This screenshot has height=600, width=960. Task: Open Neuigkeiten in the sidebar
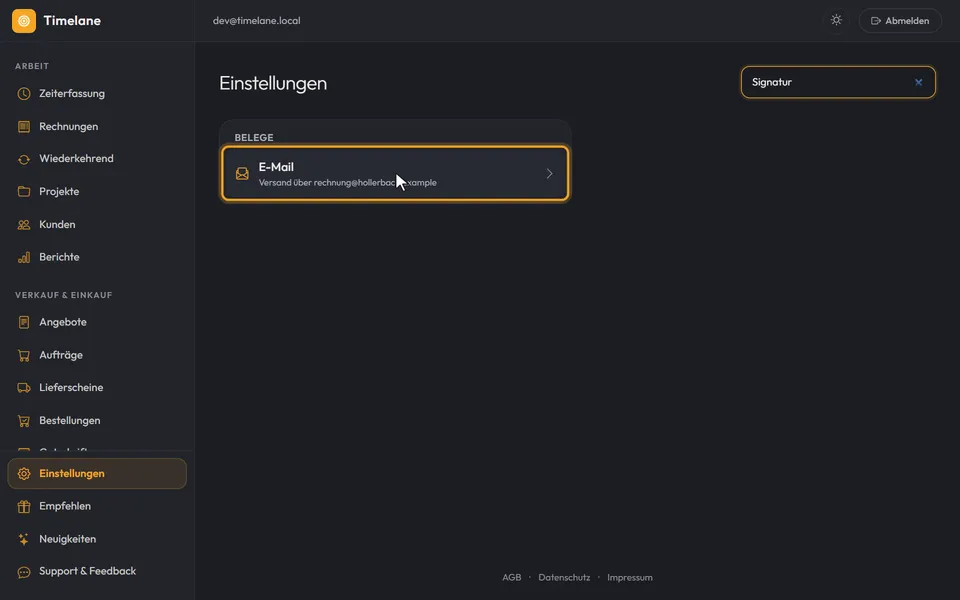click(x=97, y=539)
